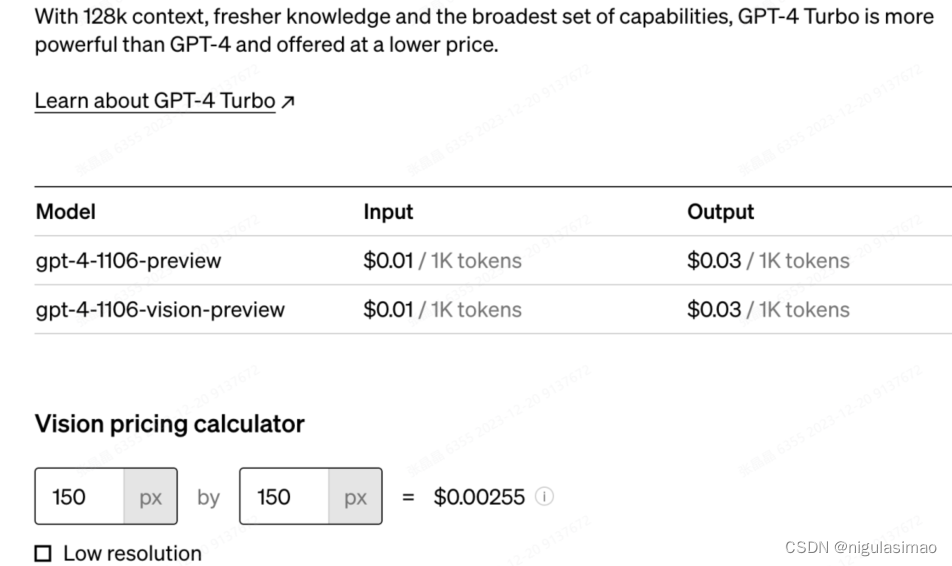Click the Model column header

point(66,212)
